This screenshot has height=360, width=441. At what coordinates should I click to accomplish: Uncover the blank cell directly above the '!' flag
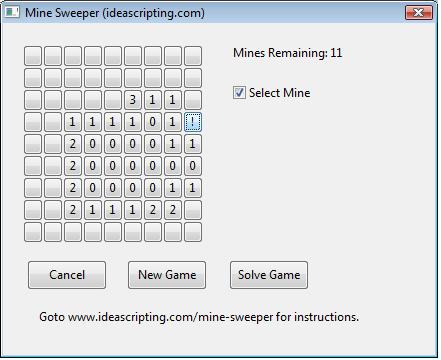(193, 100)
